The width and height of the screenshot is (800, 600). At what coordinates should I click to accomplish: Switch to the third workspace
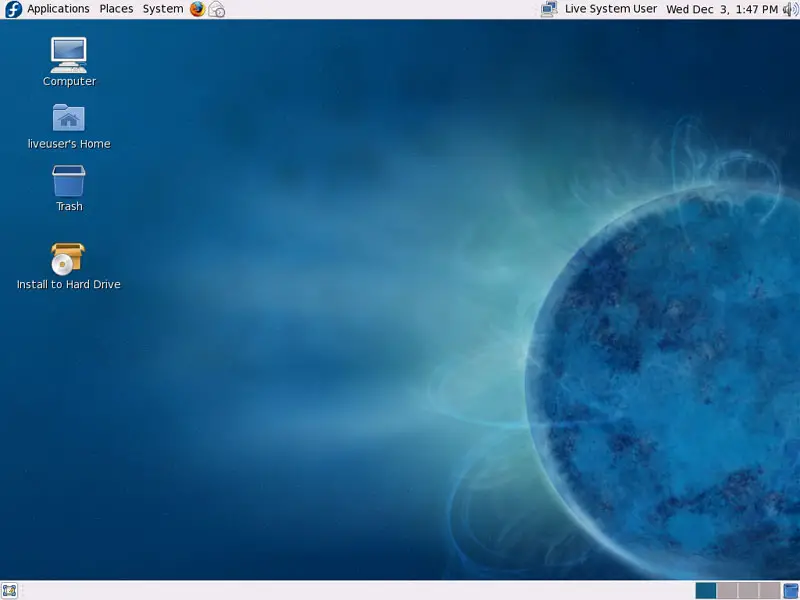tap(748, 591)
